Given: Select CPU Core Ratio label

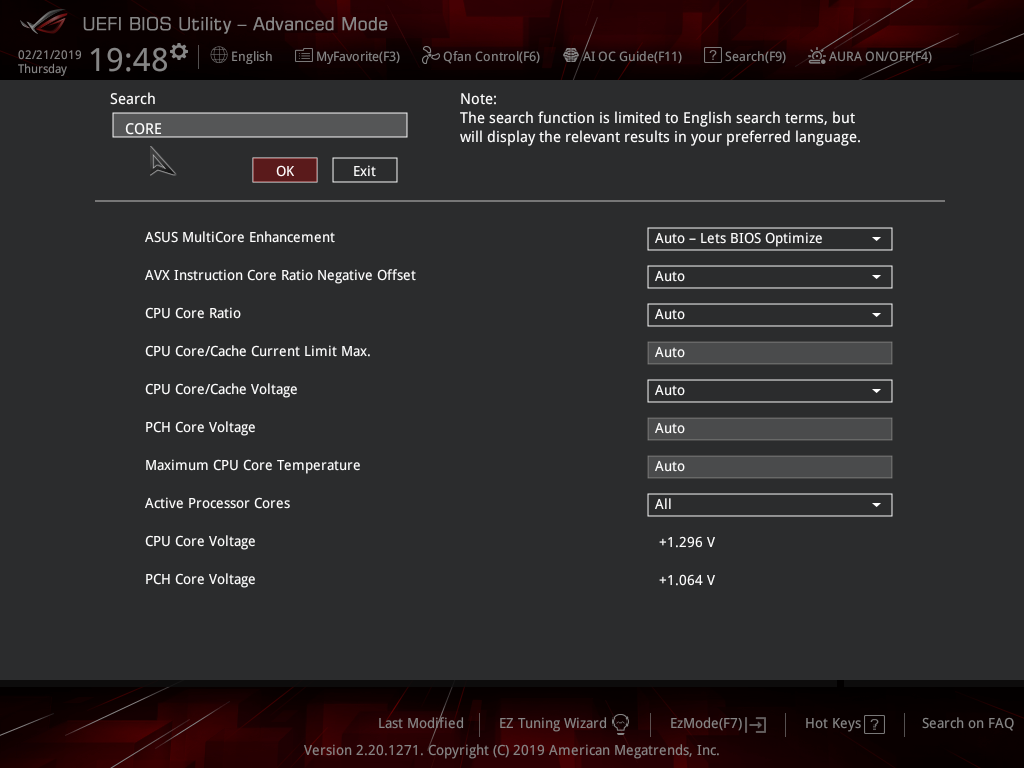Looking at the screenshot, I should click(x=193, y=313).
